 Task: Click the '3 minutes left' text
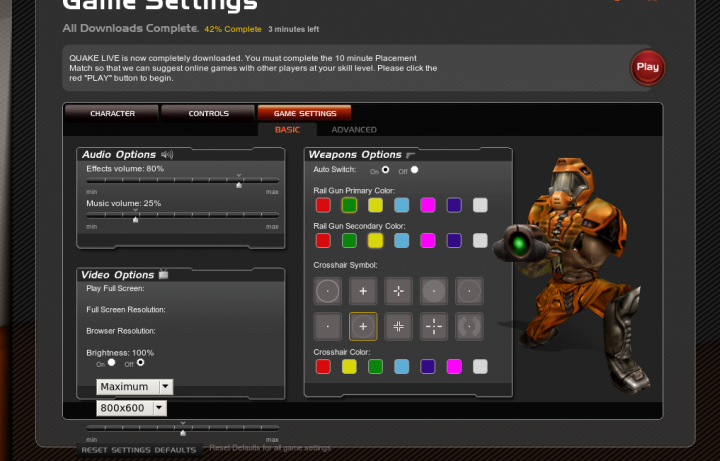(x=293, y=29)
